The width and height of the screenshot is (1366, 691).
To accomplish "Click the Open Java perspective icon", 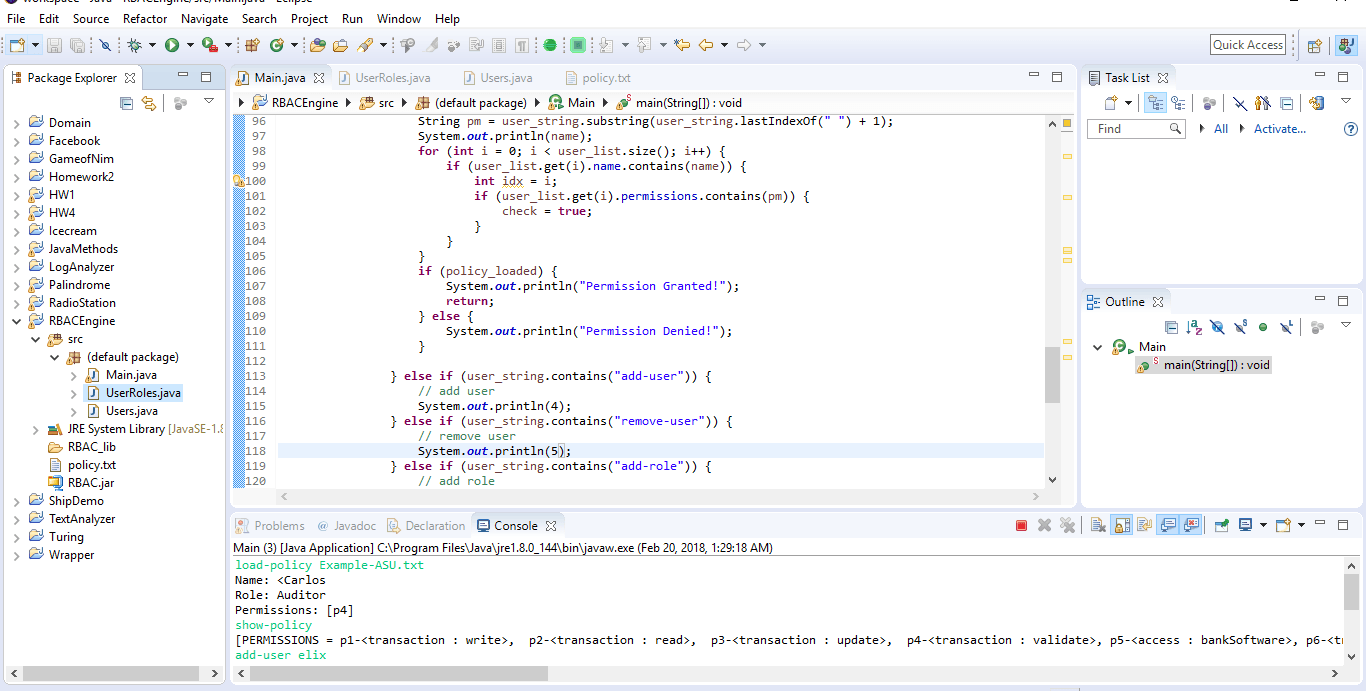I will 1345,45.
